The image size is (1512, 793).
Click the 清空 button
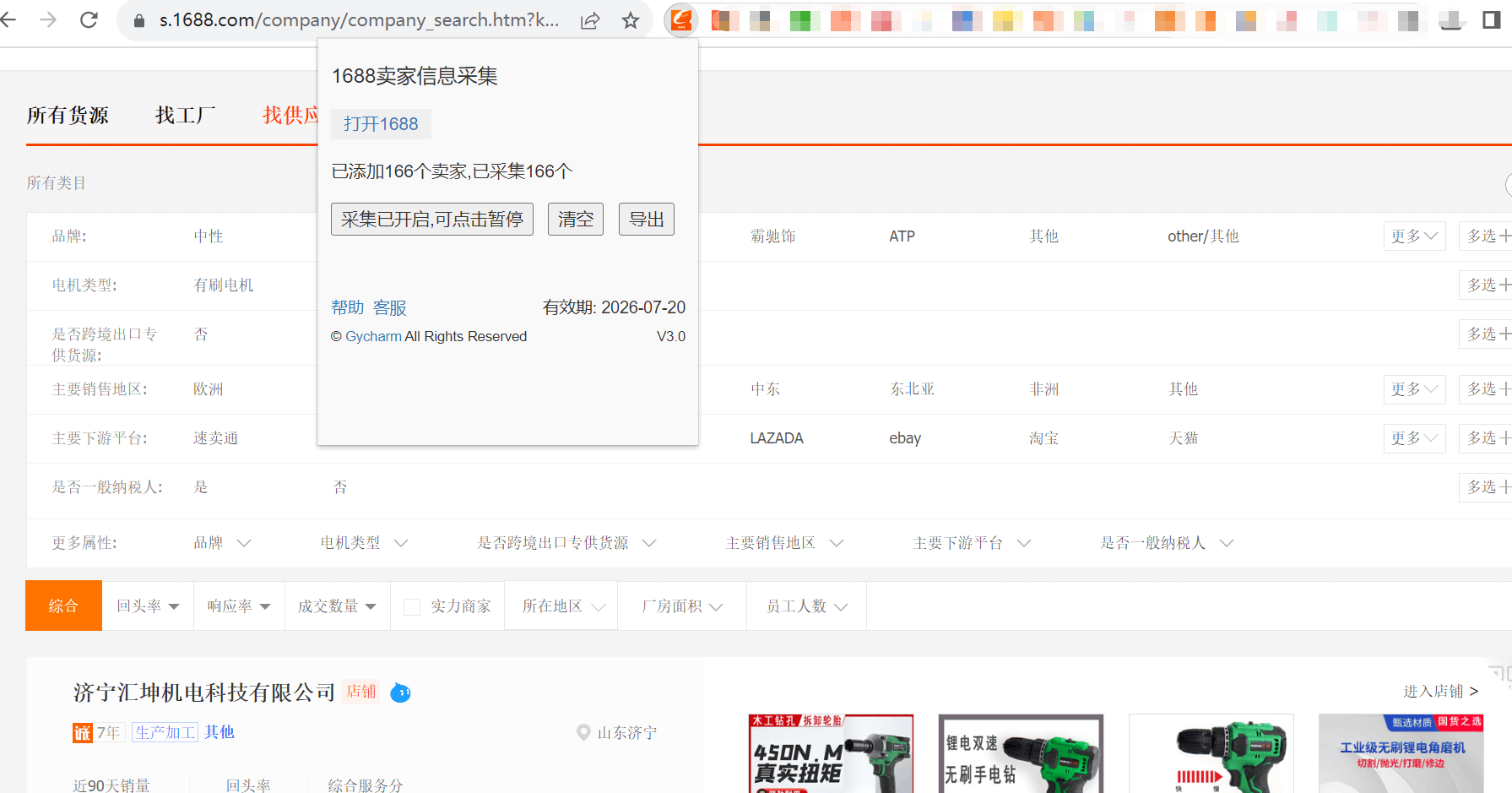[576, 220]
